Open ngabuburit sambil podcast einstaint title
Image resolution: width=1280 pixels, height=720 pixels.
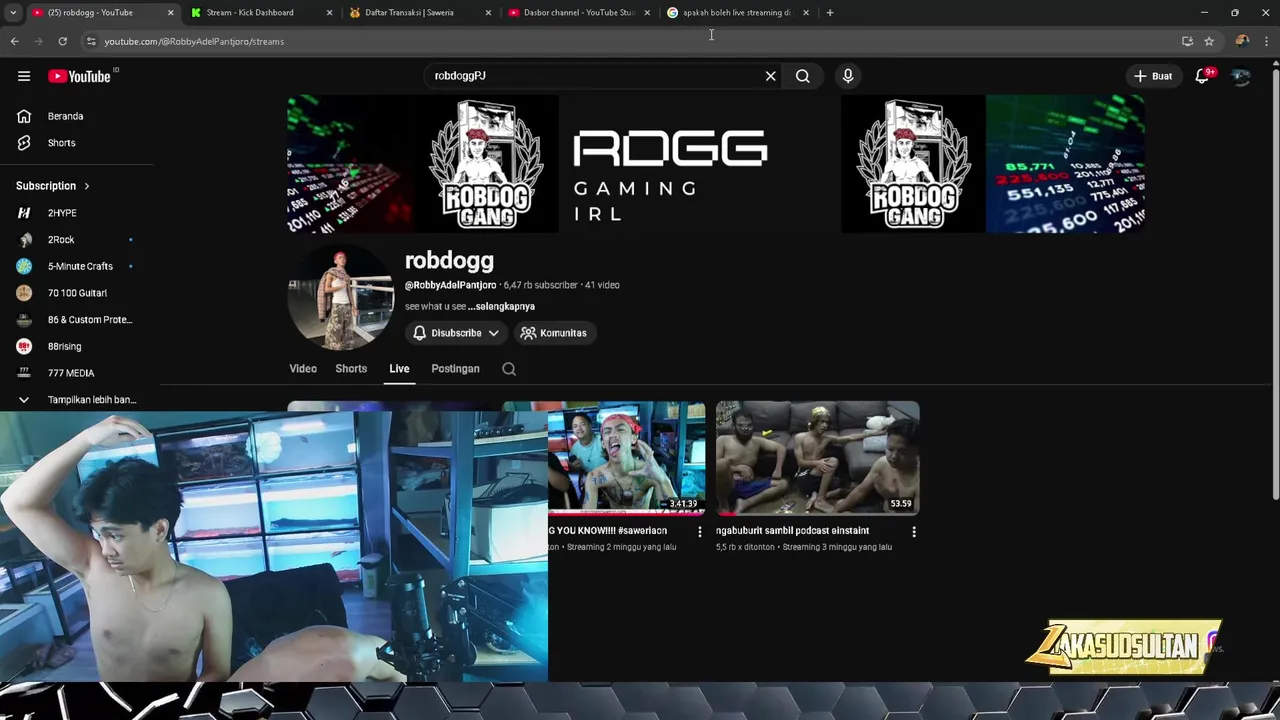[x=793, y=531]
